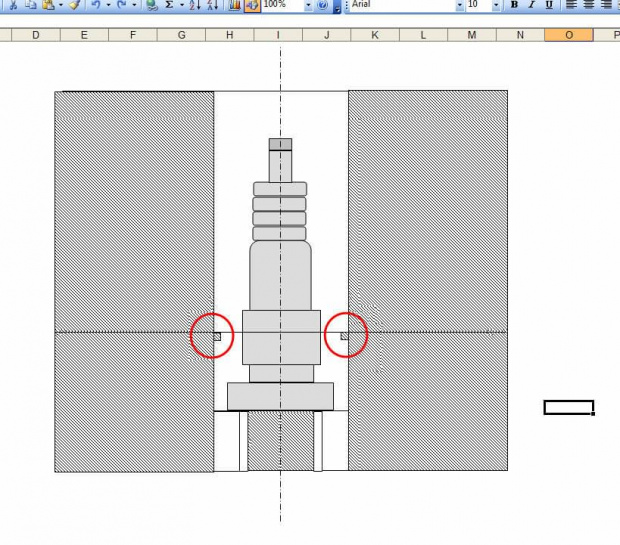Sort descending Z to A
The height and width of the screenshot is (545, 620).
click(213, 5)
